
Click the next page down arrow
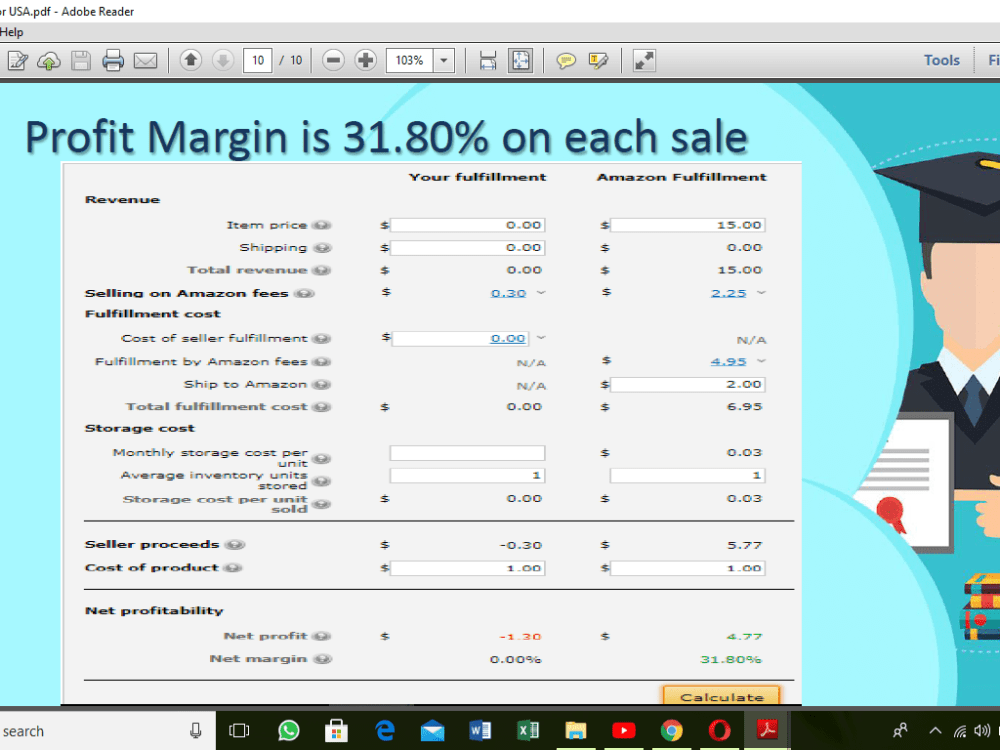[223, 61]
